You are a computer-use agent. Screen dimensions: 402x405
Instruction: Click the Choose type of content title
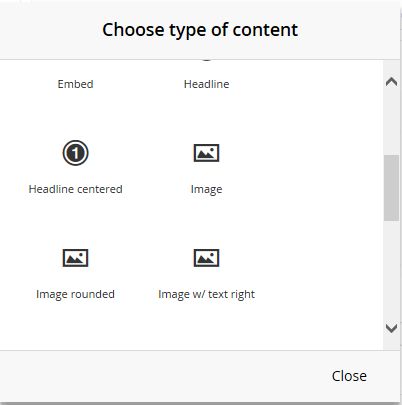pos(200,30)
